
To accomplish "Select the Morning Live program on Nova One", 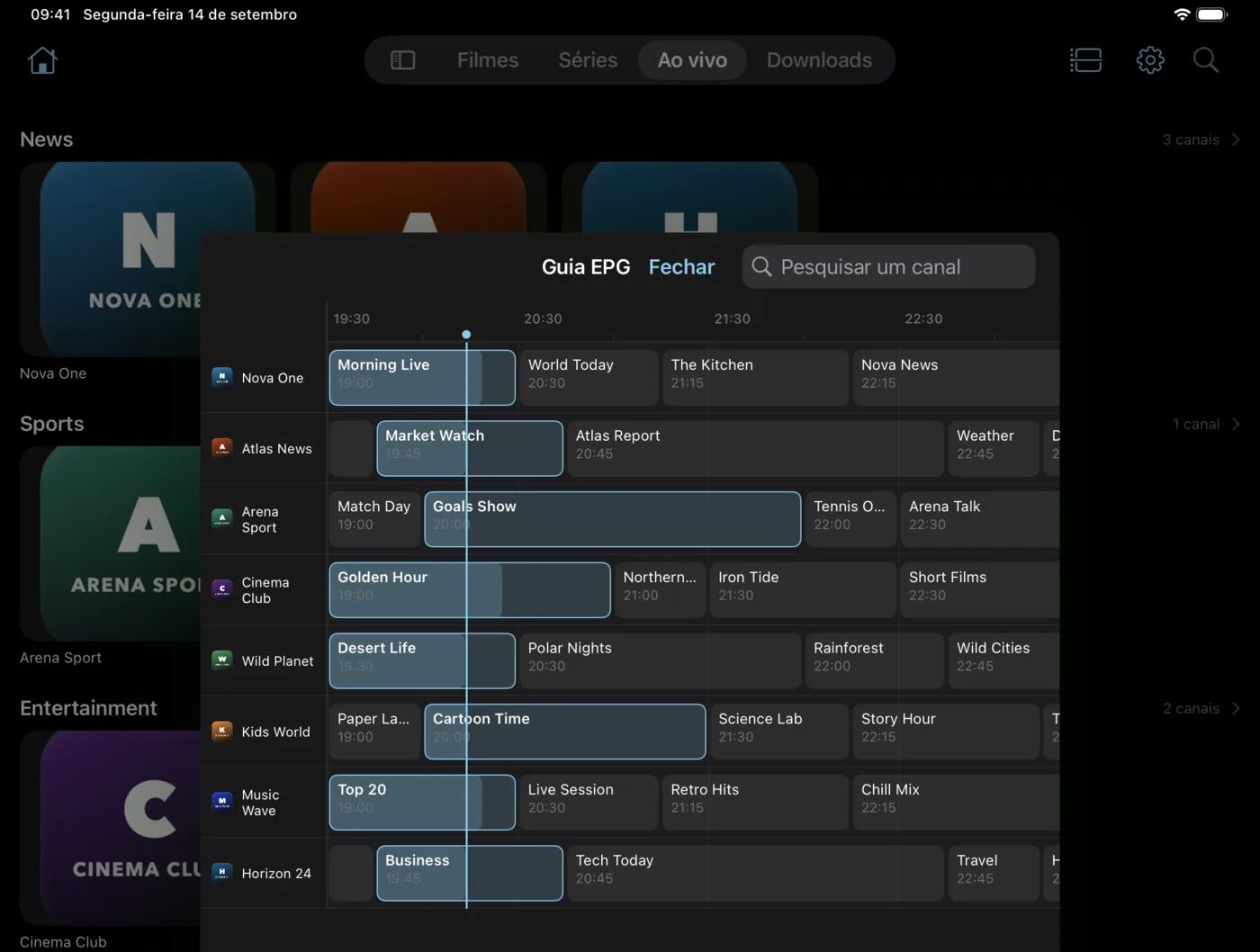I will [x=422, y=378].
